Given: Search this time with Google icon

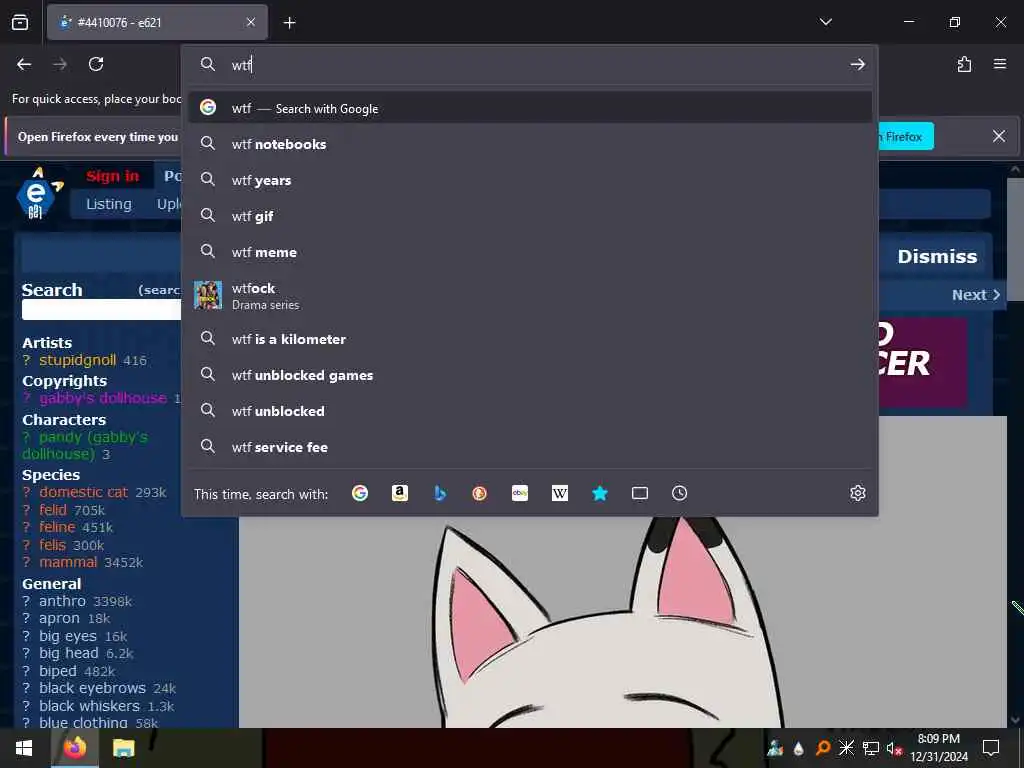Looking at the screenshot, I should click(x=360, y=493).
